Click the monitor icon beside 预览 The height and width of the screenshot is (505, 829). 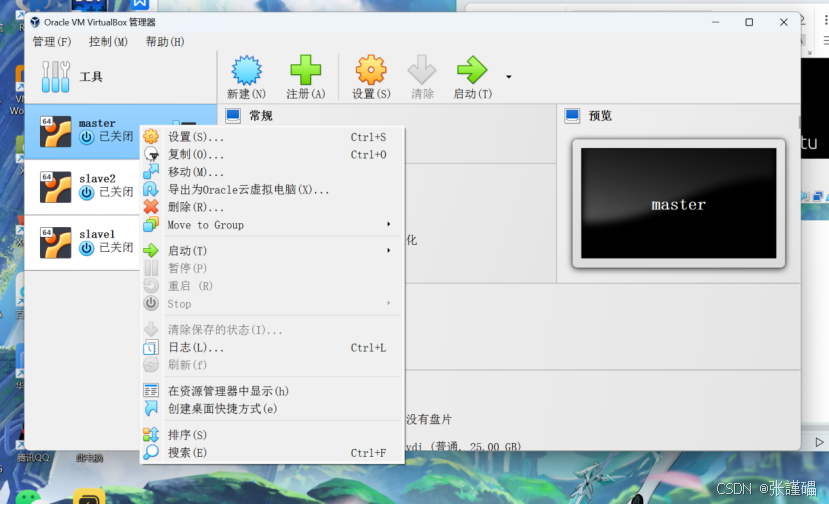tap(572, 116)
